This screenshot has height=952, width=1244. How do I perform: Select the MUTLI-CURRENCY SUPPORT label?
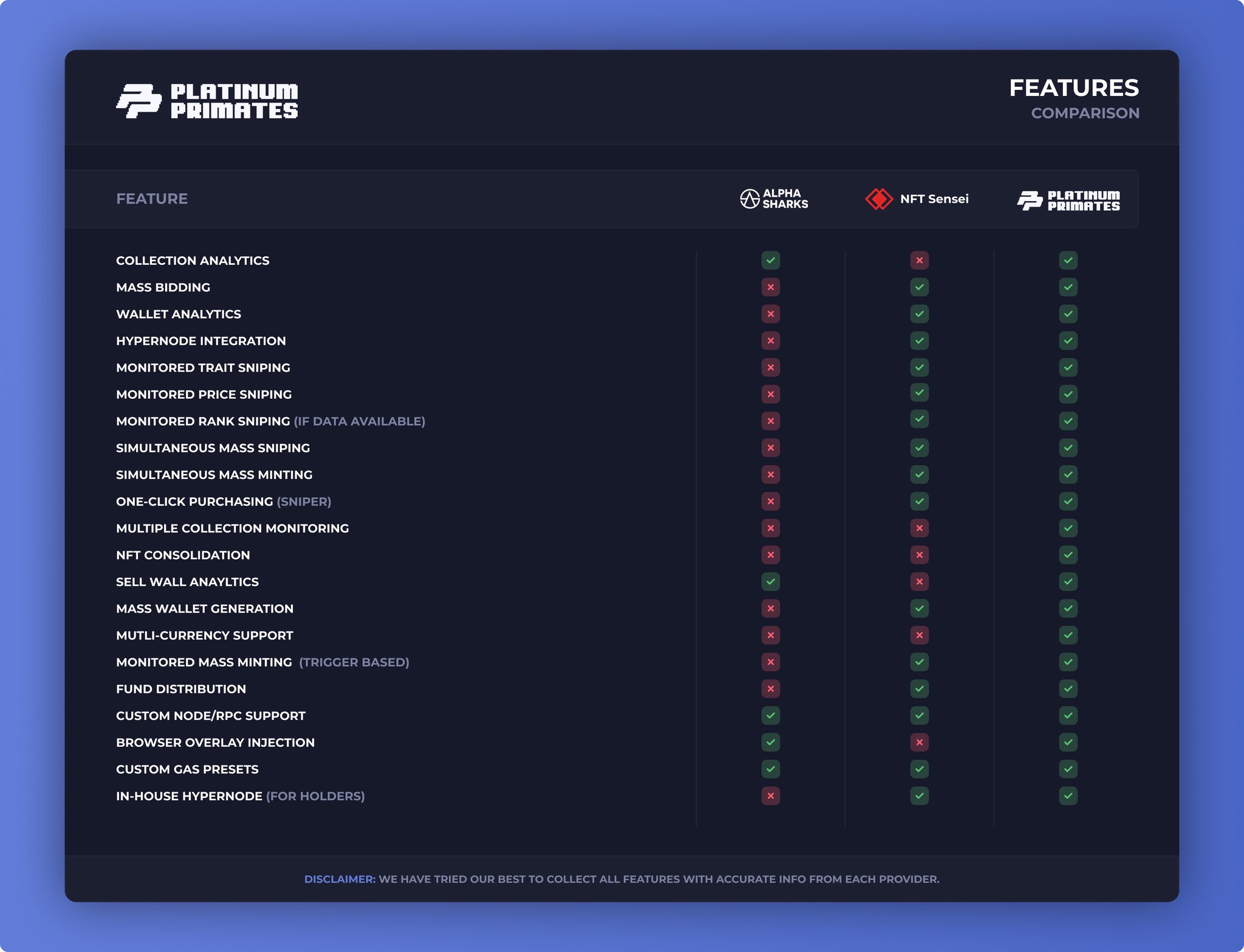pos(205,635)
